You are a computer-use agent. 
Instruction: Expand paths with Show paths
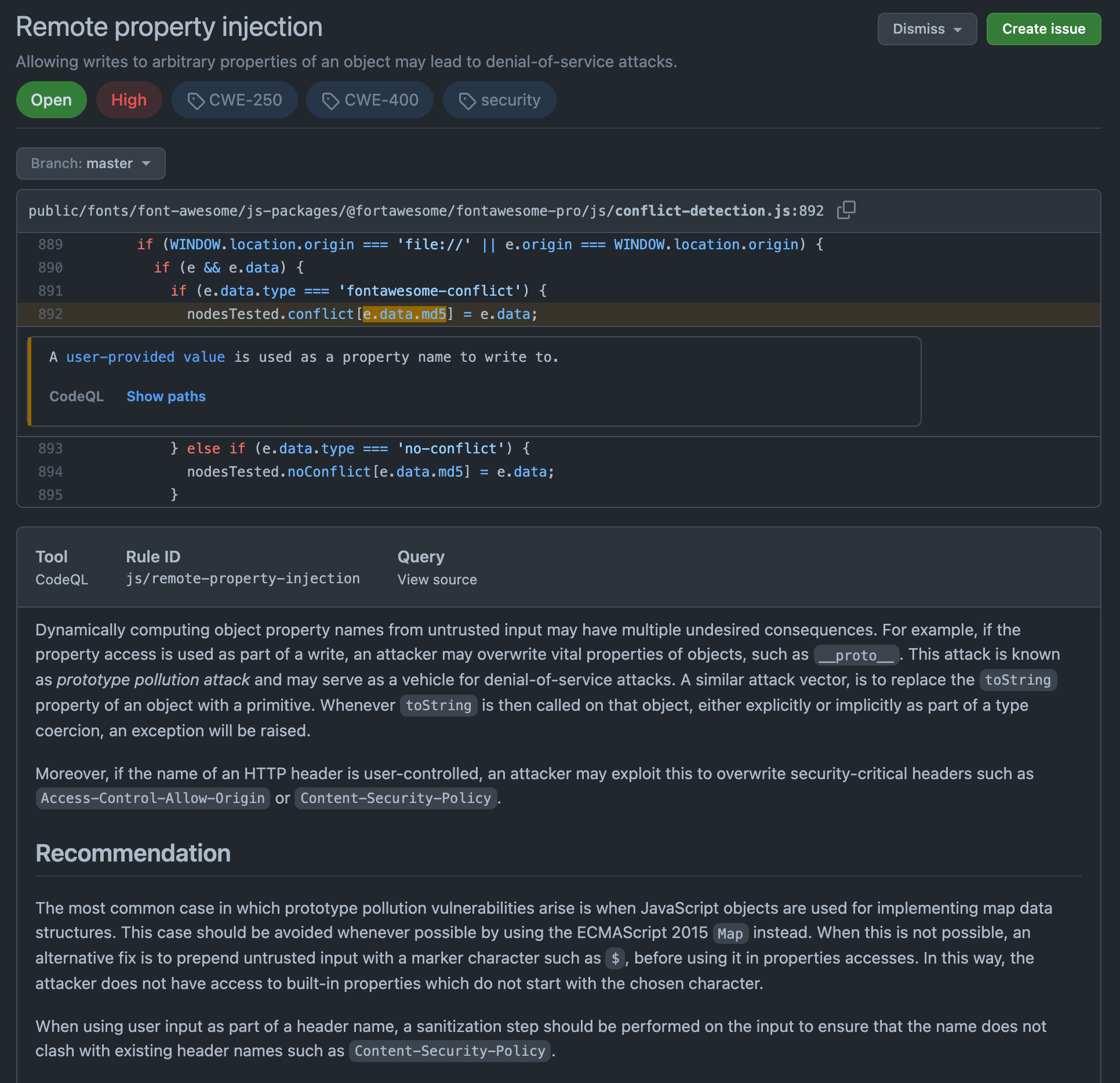pos(166,397)
